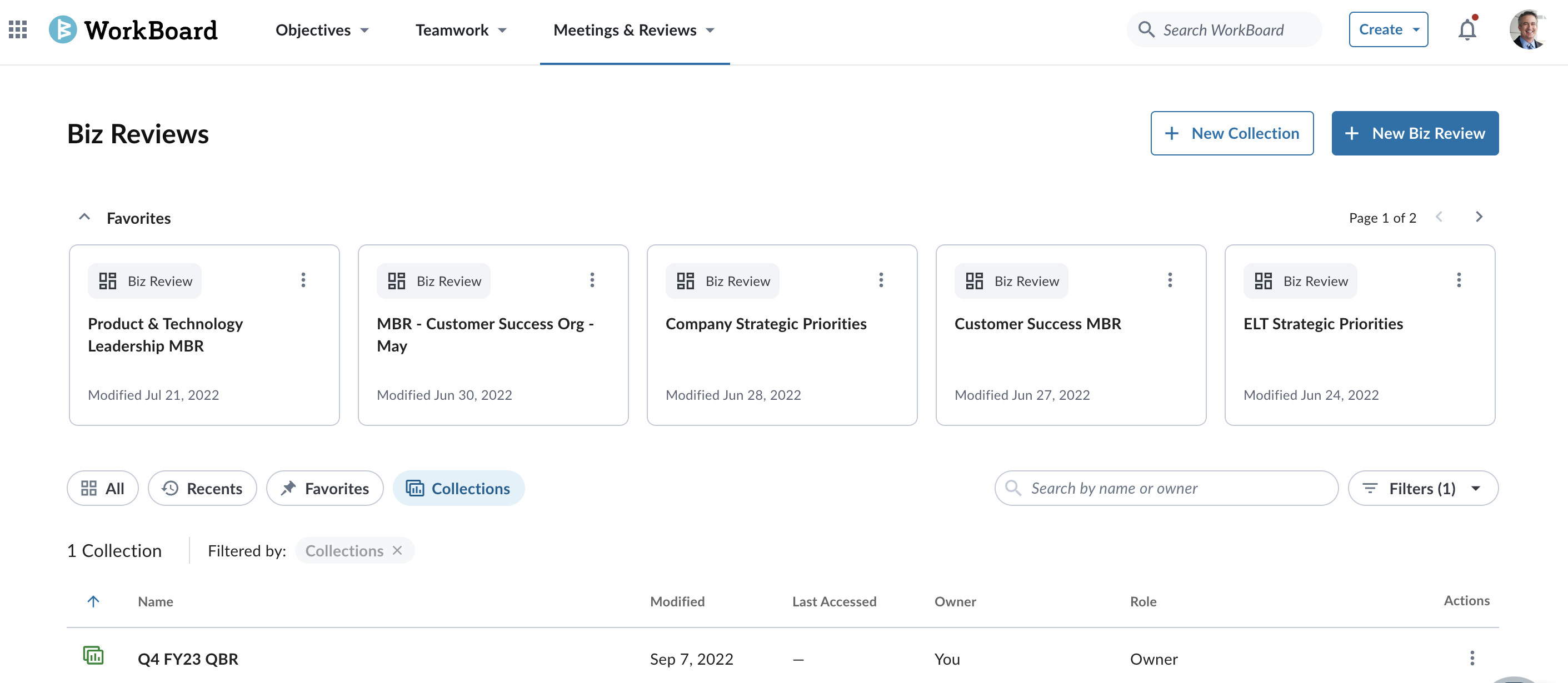
Task: Click the WorkBoard logo
Action: pos(133,29)
